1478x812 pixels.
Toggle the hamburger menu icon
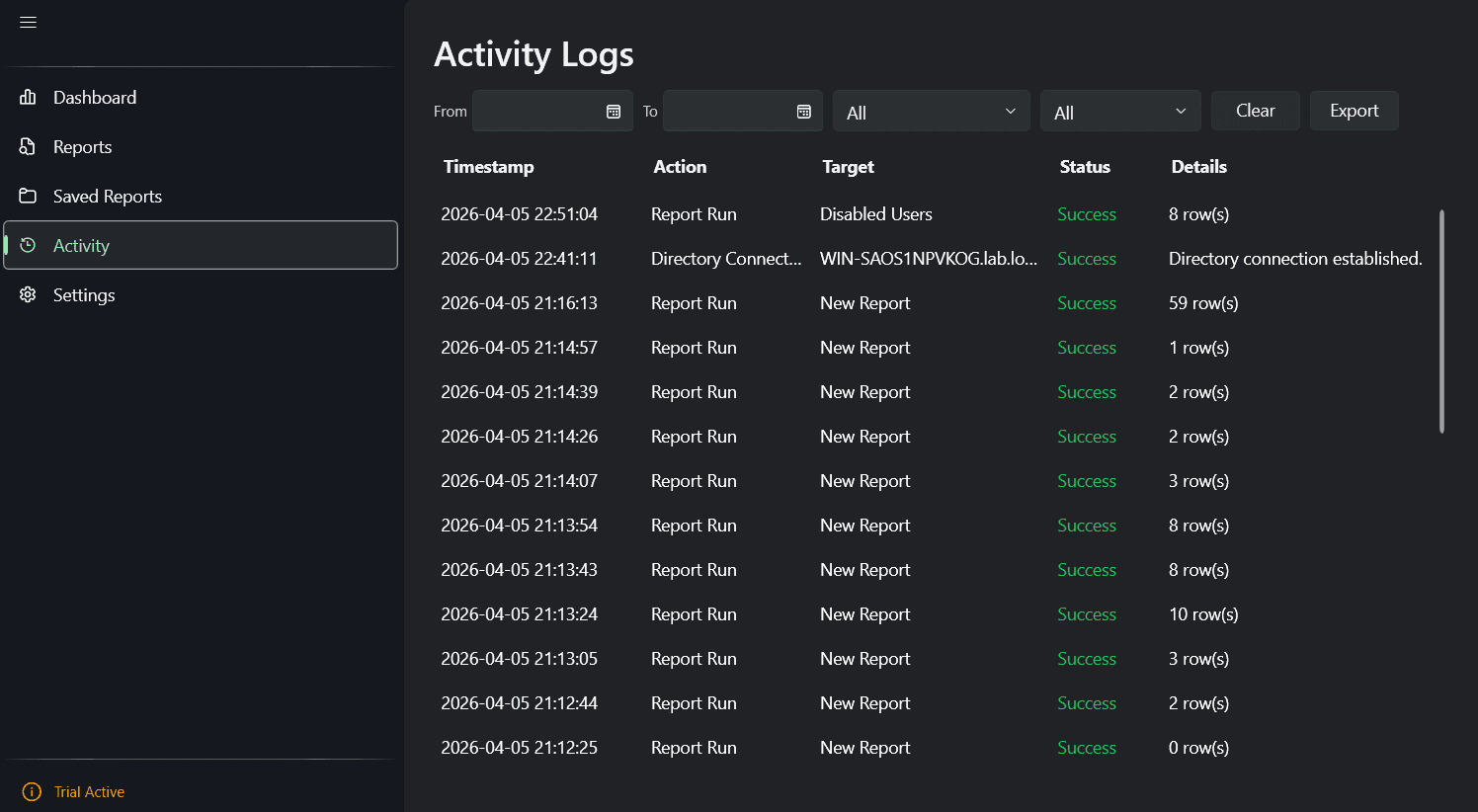[x=28, y=22]
